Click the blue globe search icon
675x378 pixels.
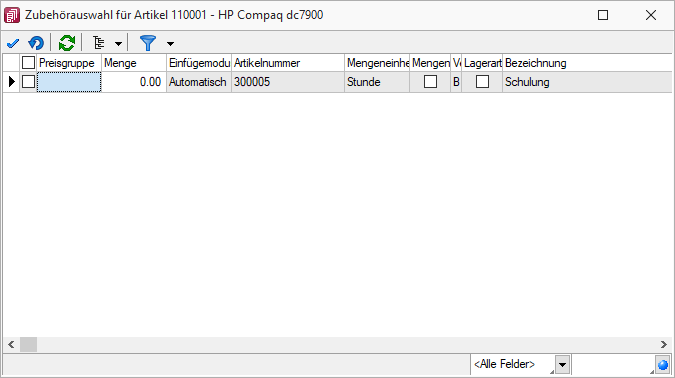[x=663, y=365]
